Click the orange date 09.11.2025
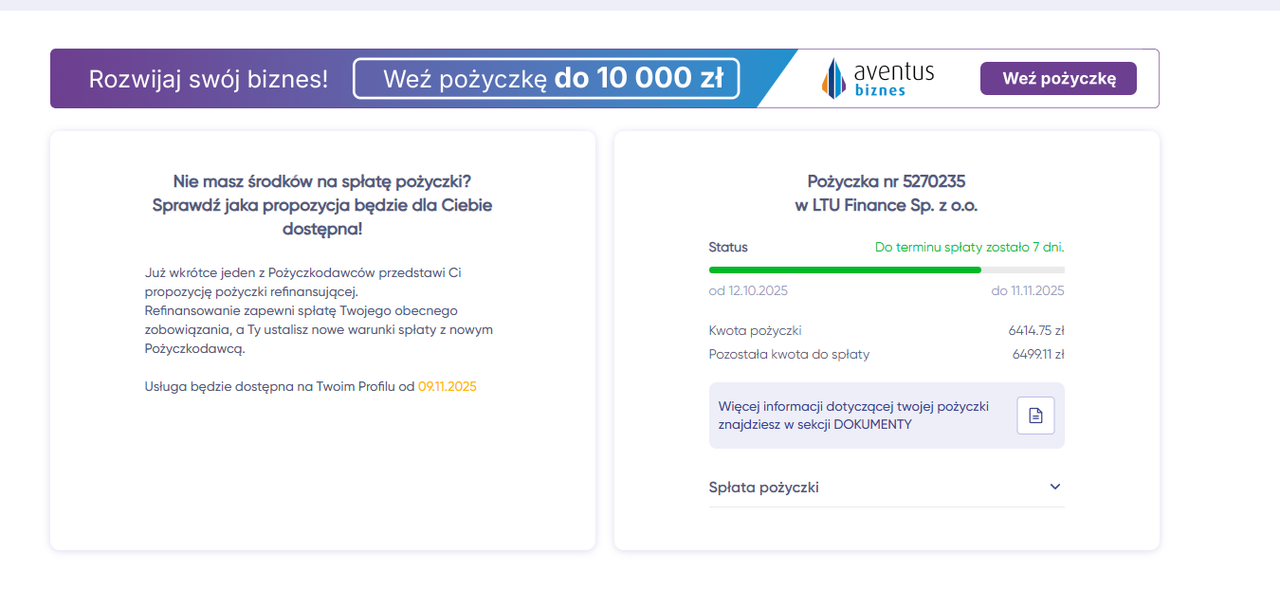1280x594 pixels. [x=447, y=386]
